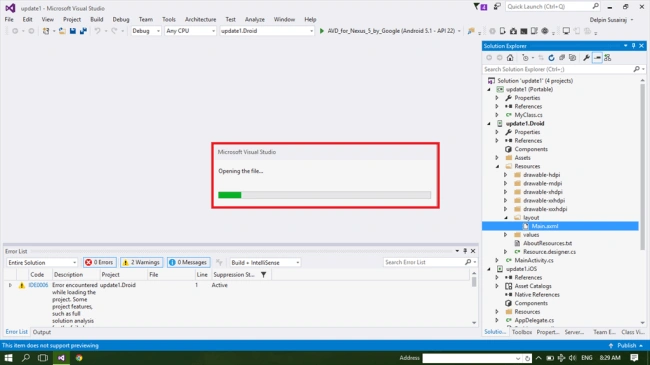The image size is (650, 365).
Task: Click the Save All icon
Action: [x=83, y=31]
